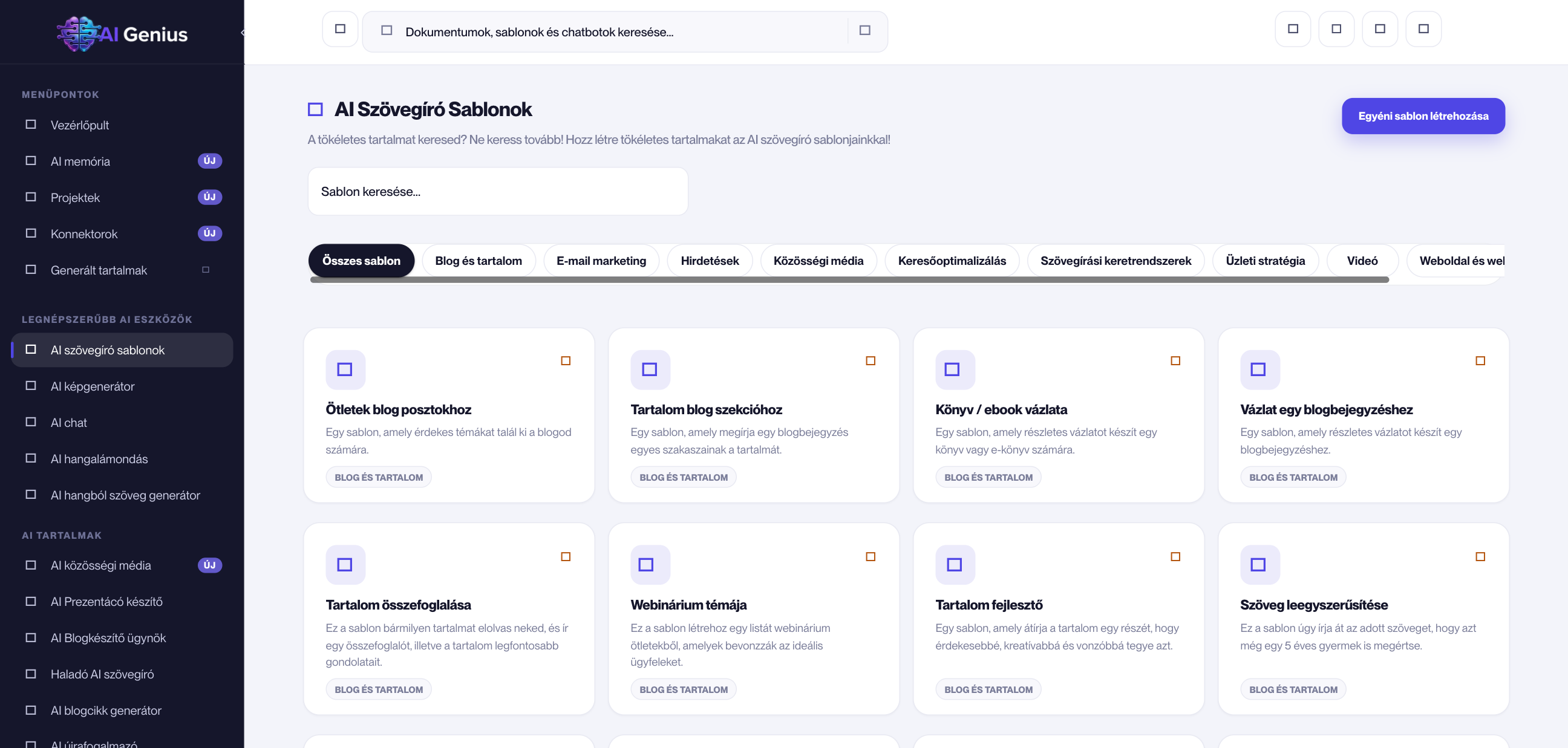Click the category tabs horizontal scrollbar
This screenshot has height=748, width=1568.
(x=849, y=280)
